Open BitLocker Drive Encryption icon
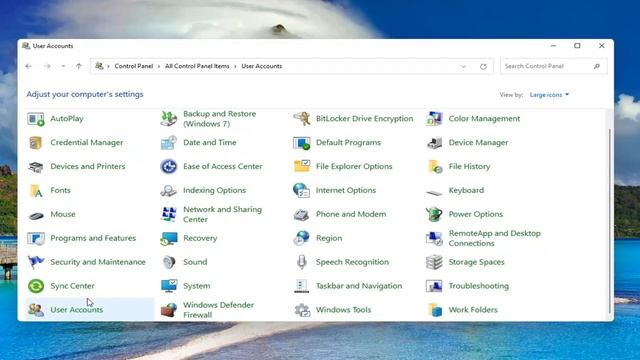 [x=302, y=119]
